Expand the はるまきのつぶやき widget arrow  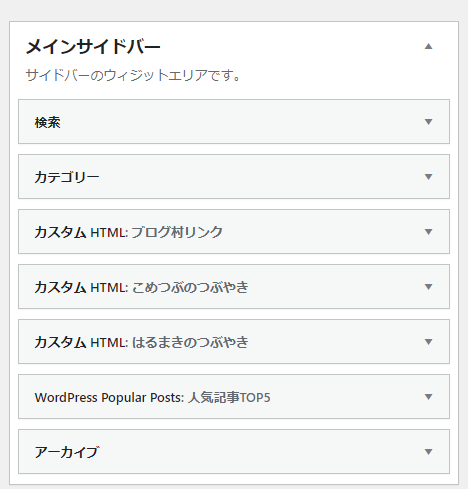pos(428,342)
